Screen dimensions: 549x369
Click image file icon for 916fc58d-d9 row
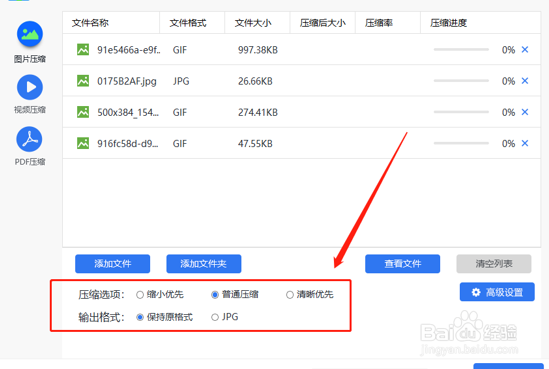click(x=83, y=143)
